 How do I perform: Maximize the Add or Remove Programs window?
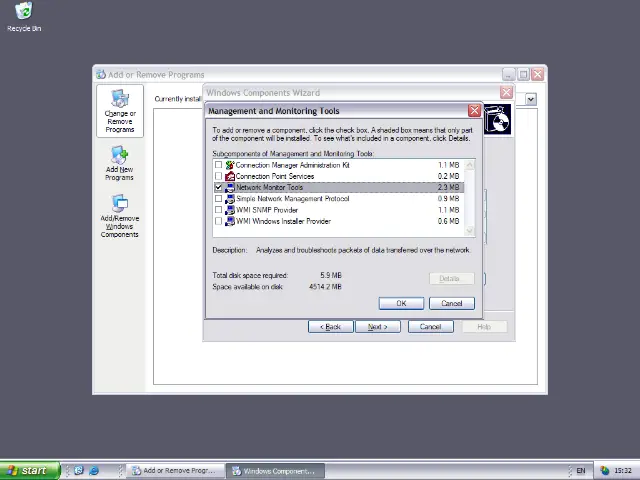[x=523, y=74]
